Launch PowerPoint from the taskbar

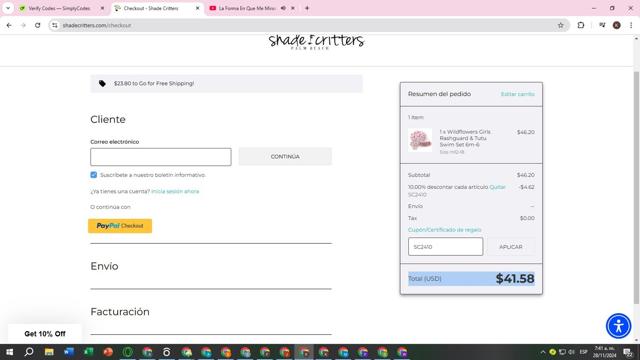pyautogui.click(x=108, y=352)
